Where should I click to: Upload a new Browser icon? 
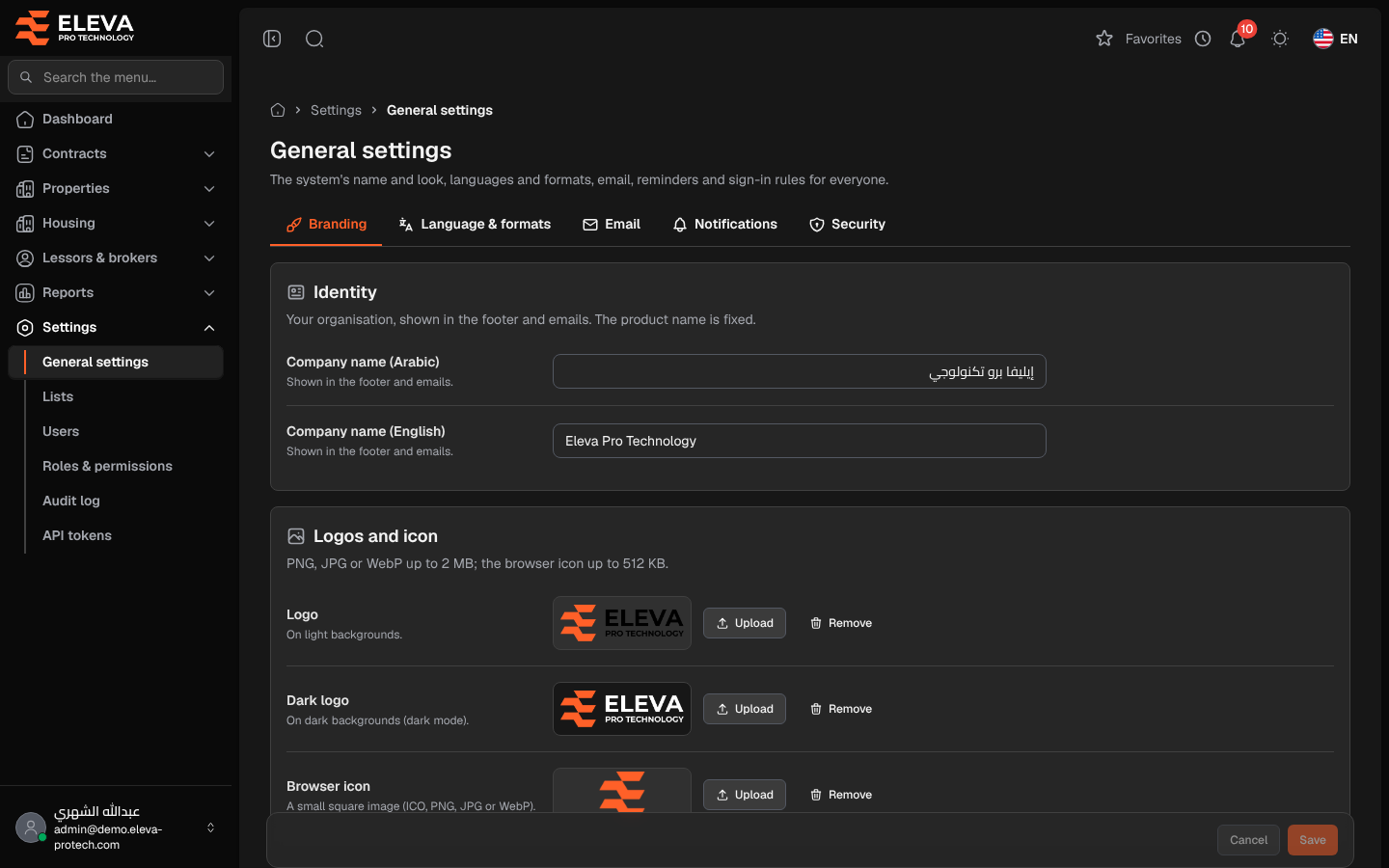coord(745,795)
